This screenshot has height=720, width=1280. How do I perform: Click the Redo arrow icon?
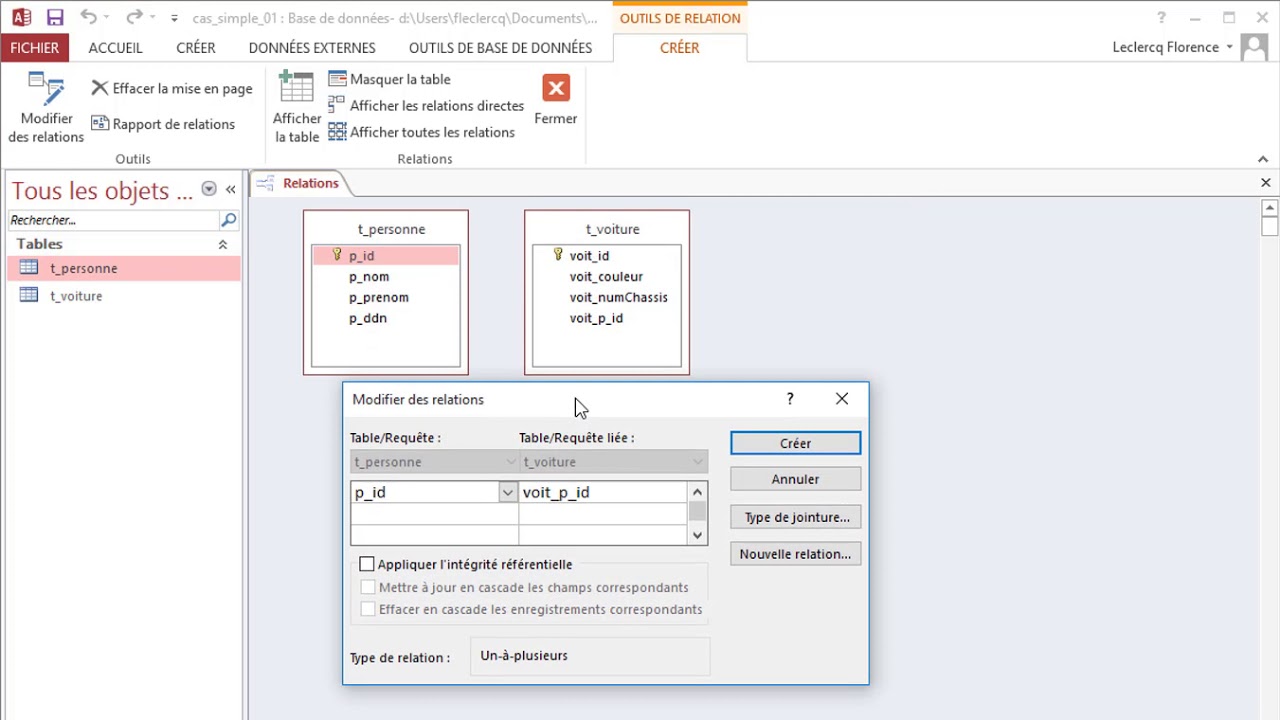tap(134, 18)
